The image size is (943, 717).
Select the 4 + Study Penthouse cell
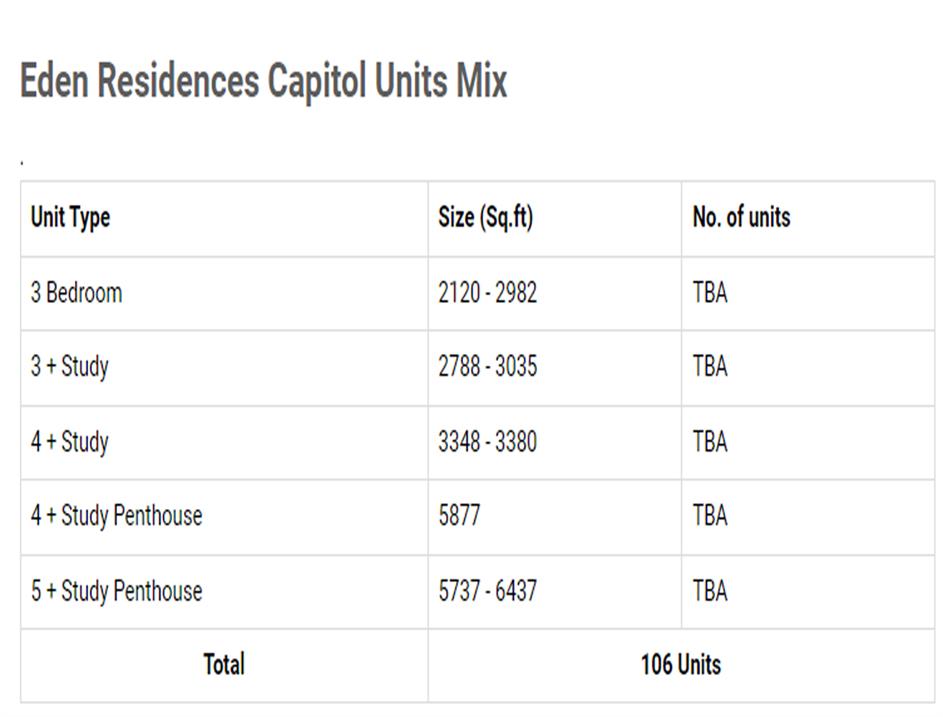[116, 516]
